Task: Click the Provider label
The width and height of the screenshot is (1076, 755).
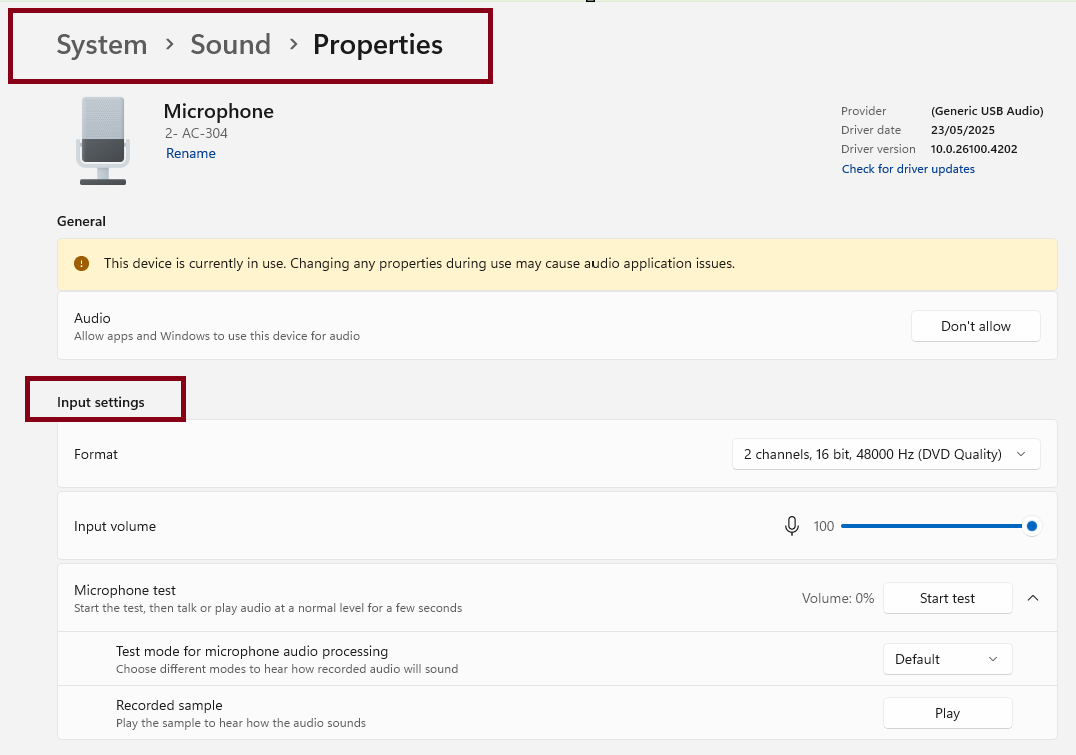Action: [x=863, y=111]
